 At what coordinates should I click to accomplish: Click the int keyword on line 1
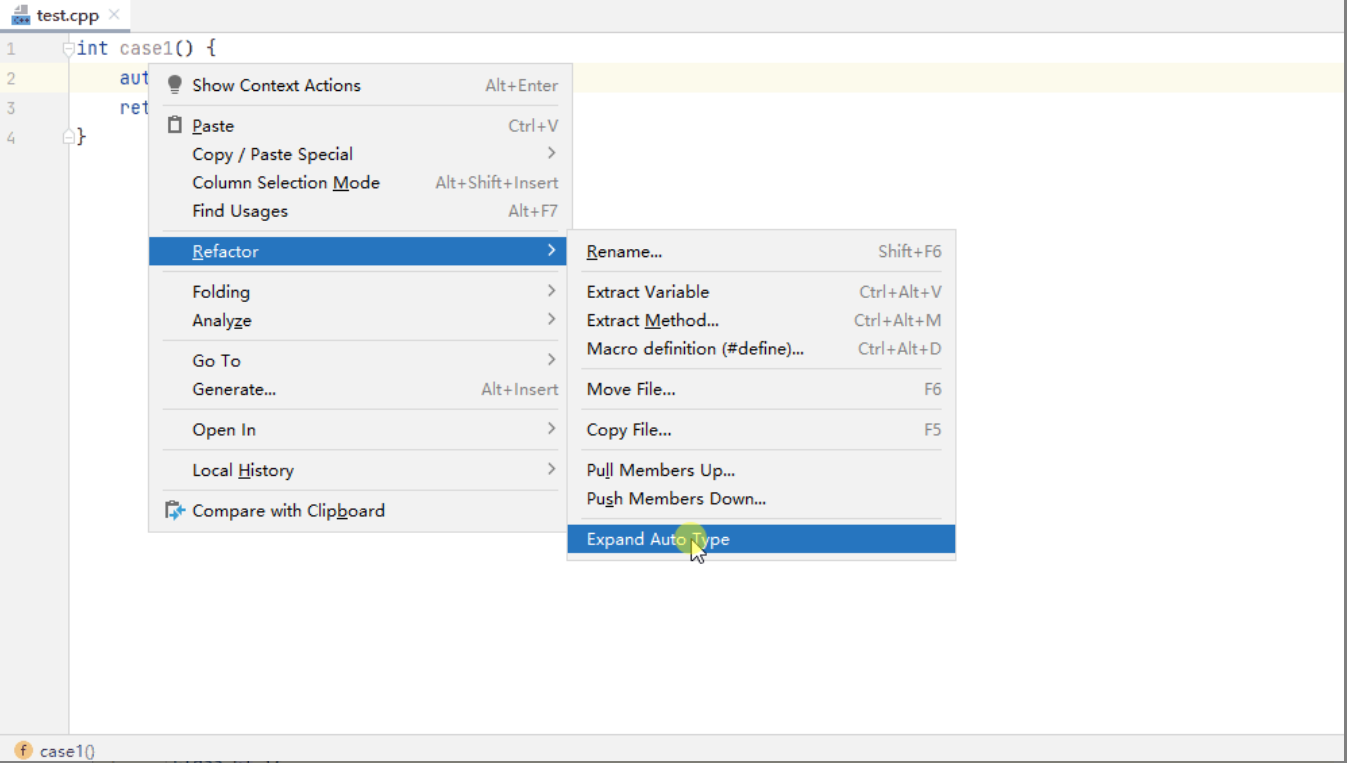pyautogui.click(x=92, y=47)
